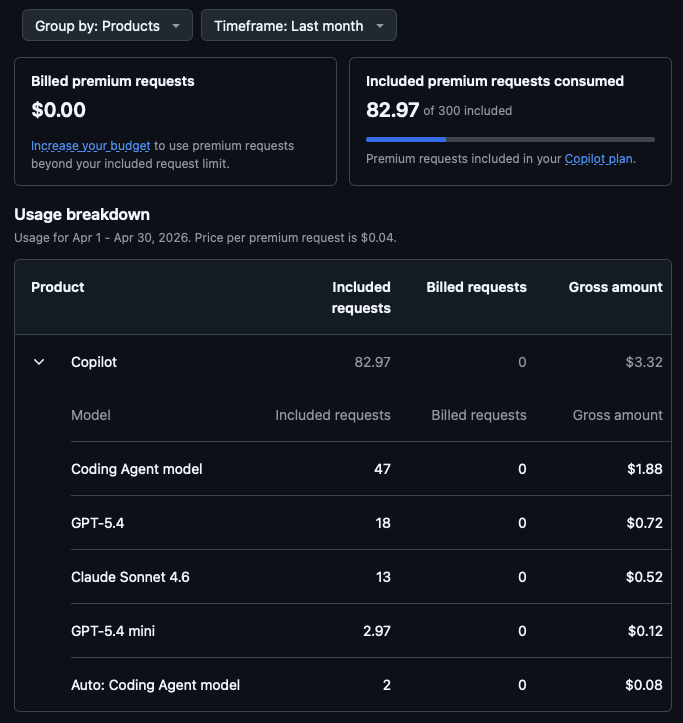Screen dimensions: 683x723
Task: Click the Coding Agent model row name
Action: [x=137, y=469]
